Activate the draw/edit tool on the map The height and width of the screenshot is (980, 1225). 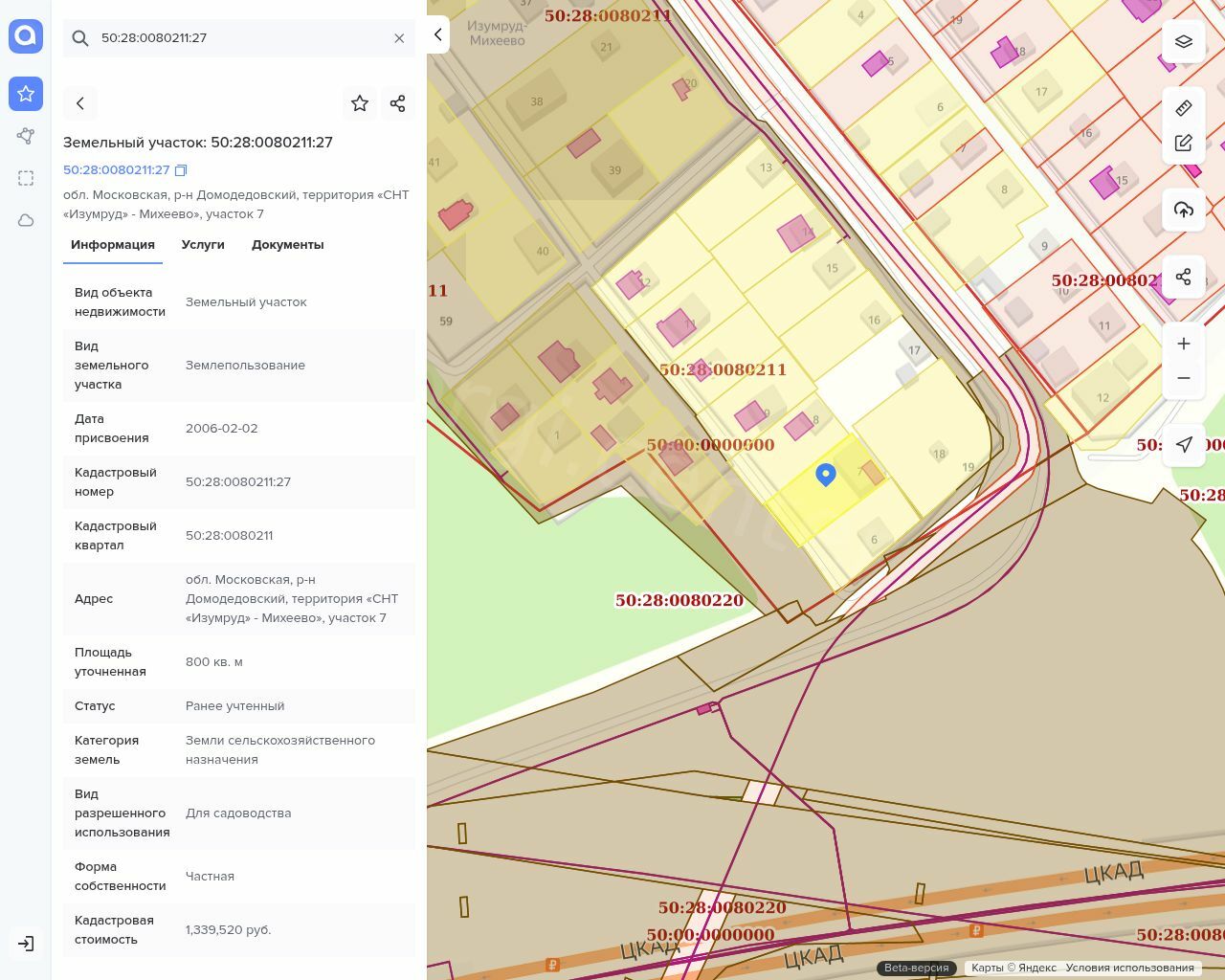coord(1184,144)
